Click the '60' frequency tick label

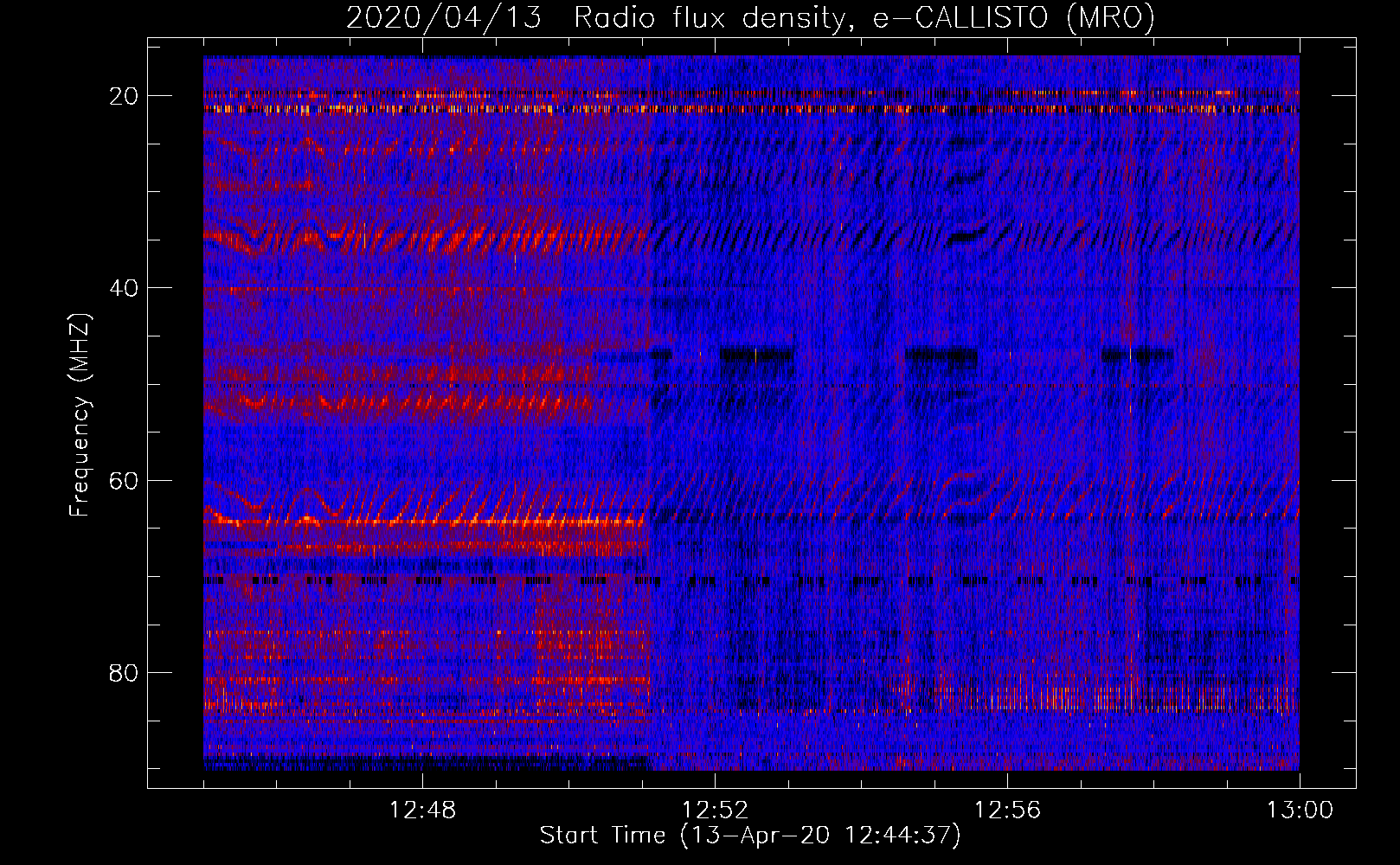click(x=124, y=480)
